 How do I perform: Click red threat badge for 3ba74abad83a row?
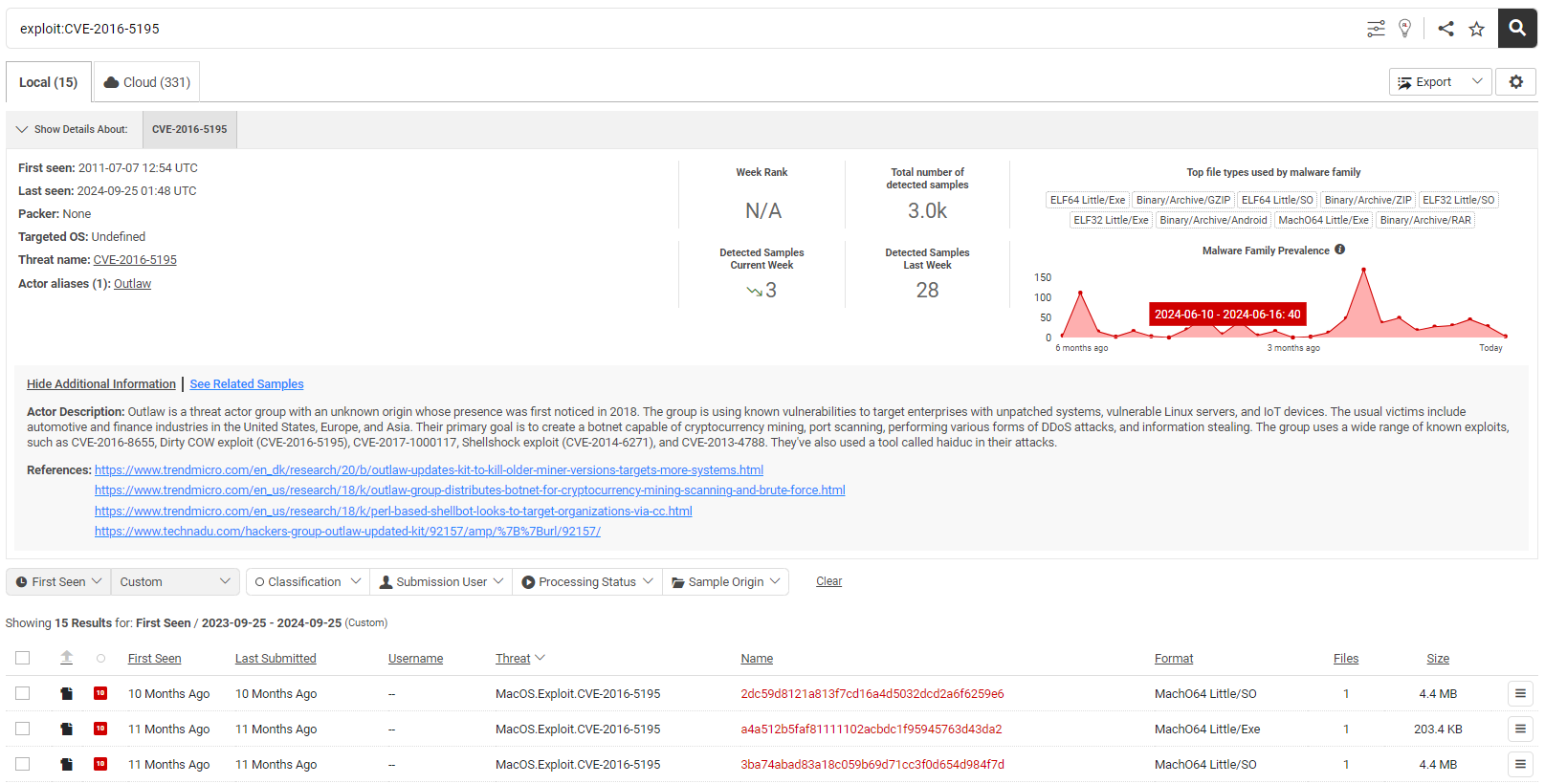[100, 764]
